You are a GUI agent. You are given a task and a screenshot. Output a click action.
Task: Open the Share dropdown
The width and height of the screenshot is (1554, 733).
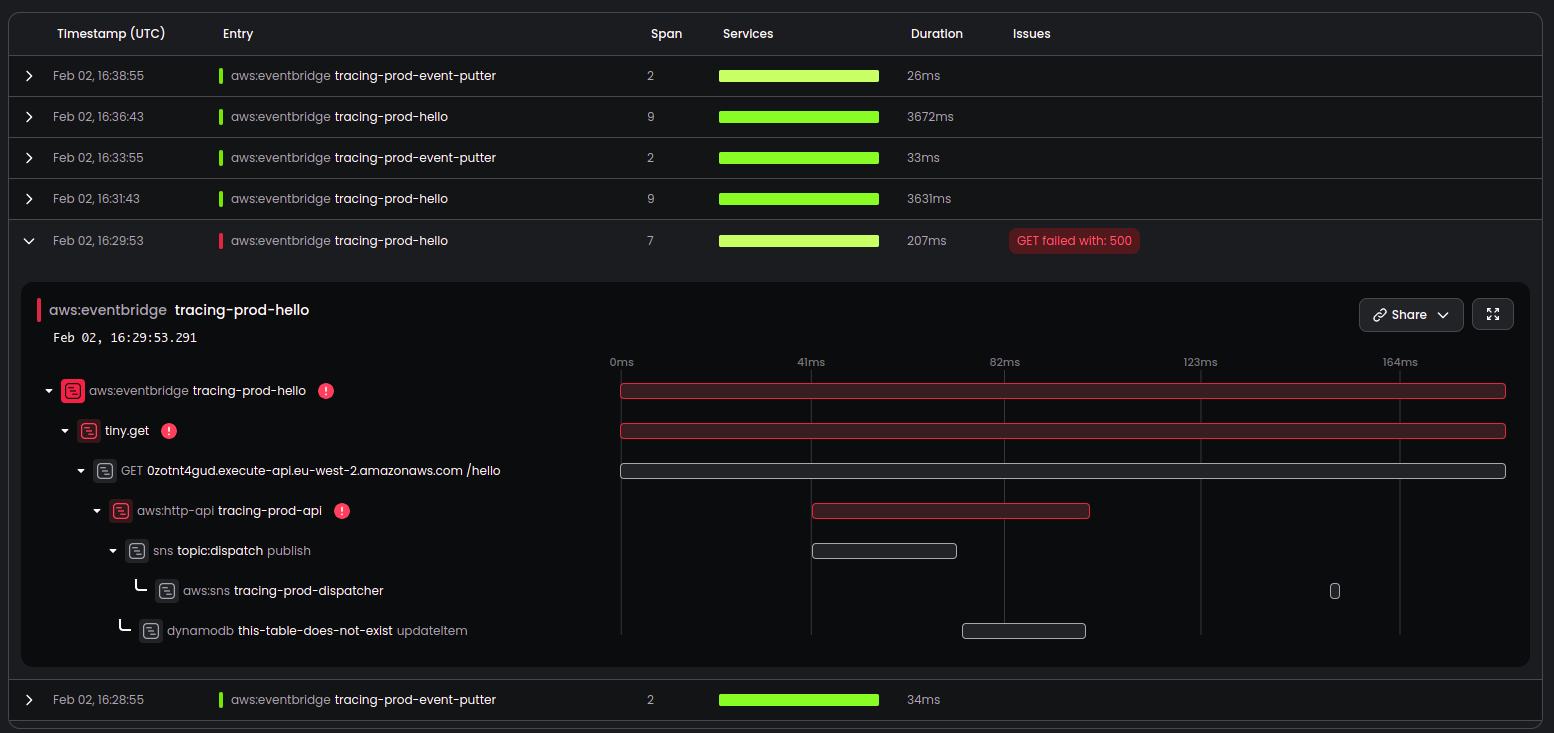pyautogui.click(x=1411, y=315)
